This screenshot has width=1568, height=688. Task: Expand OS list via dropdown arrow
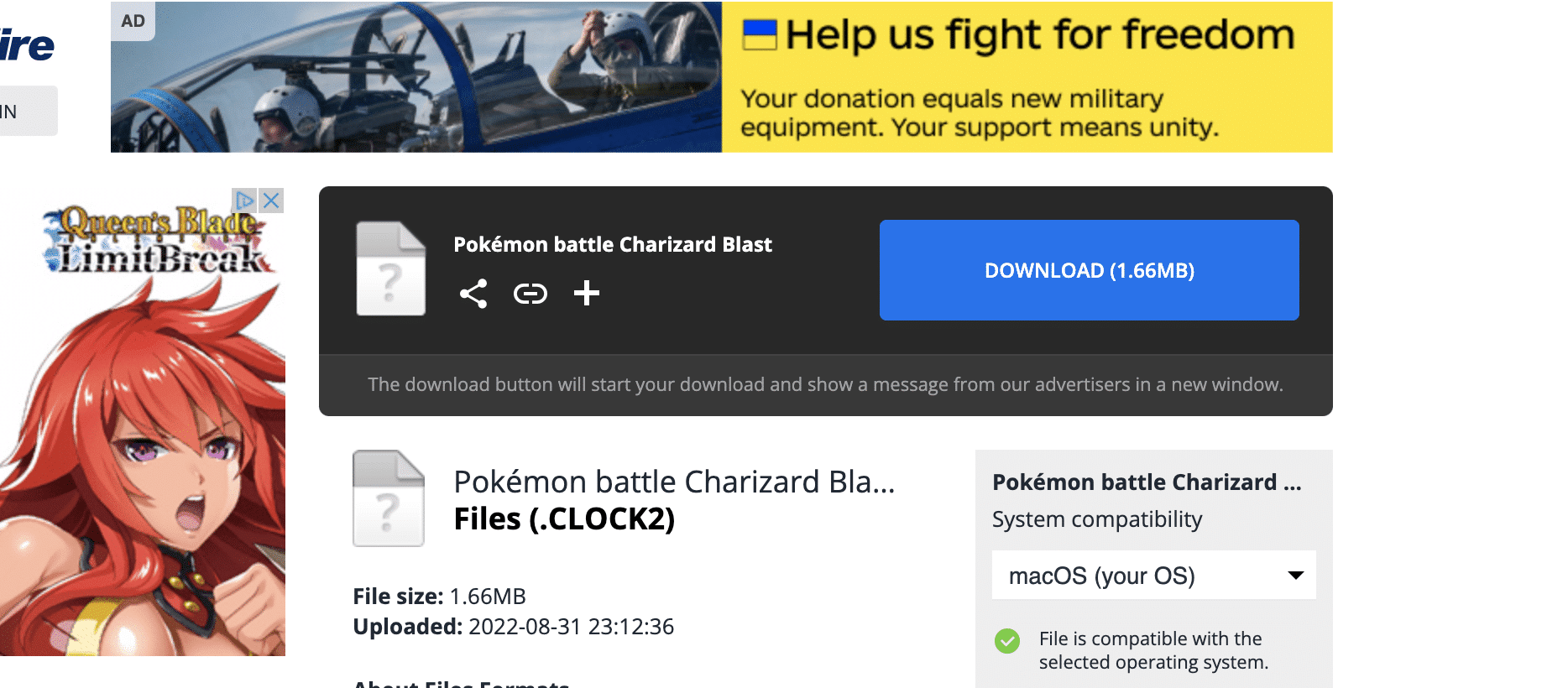tap(1295, 576)
